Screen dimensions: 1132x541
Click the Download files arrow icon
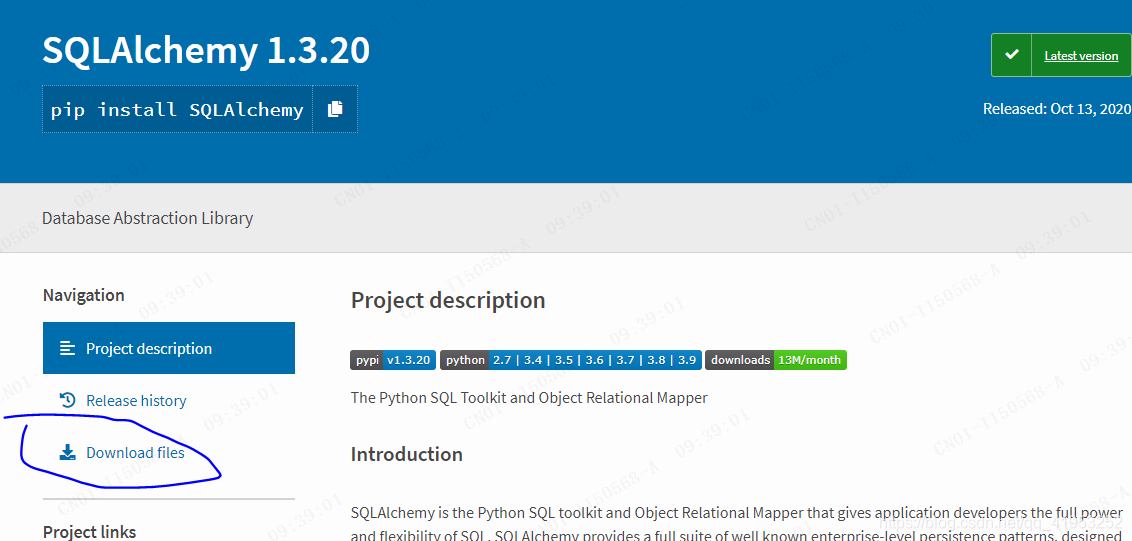pyautogui.click(x=67, y=453)
